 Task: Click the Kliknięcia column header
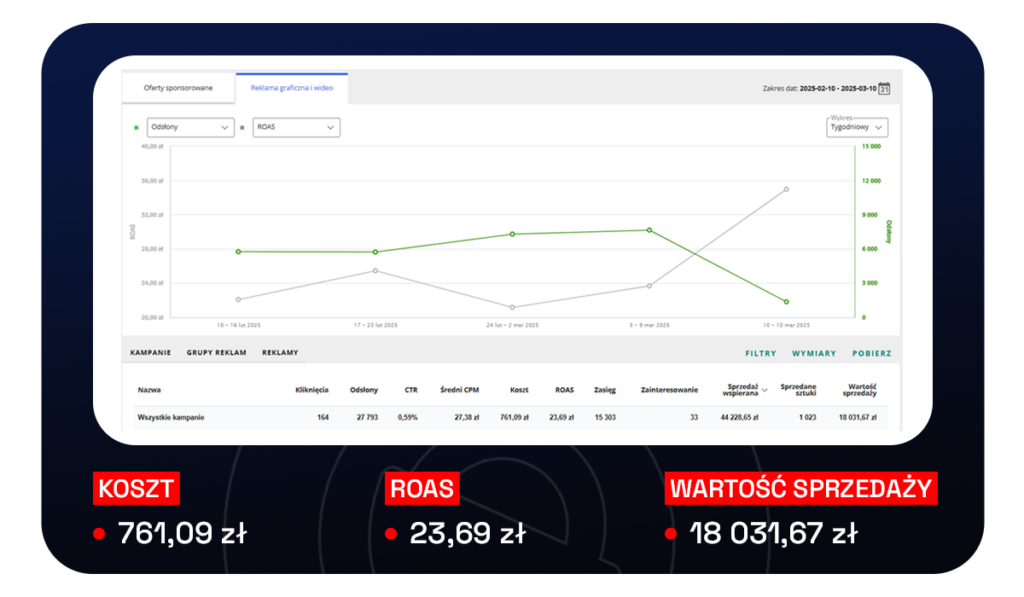click(312, 390)
